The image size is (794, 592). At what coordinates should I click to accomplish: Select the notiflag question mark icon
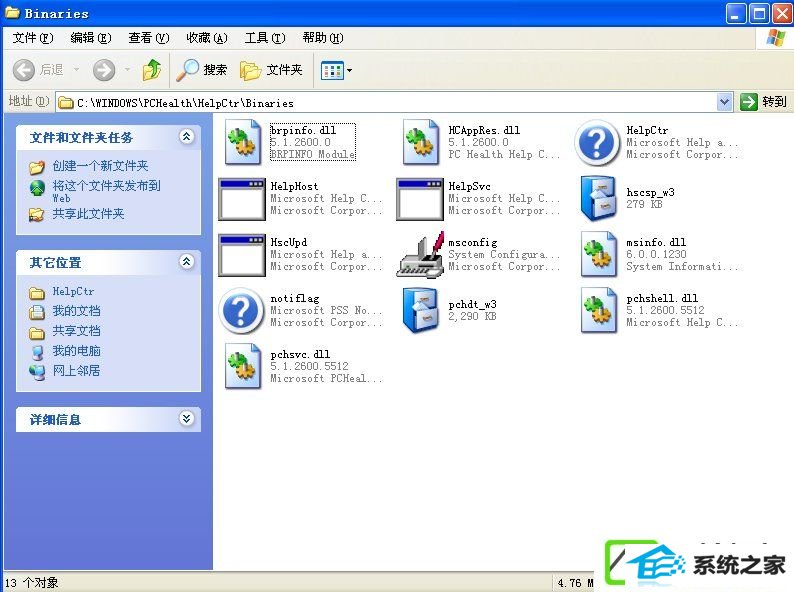241,310
